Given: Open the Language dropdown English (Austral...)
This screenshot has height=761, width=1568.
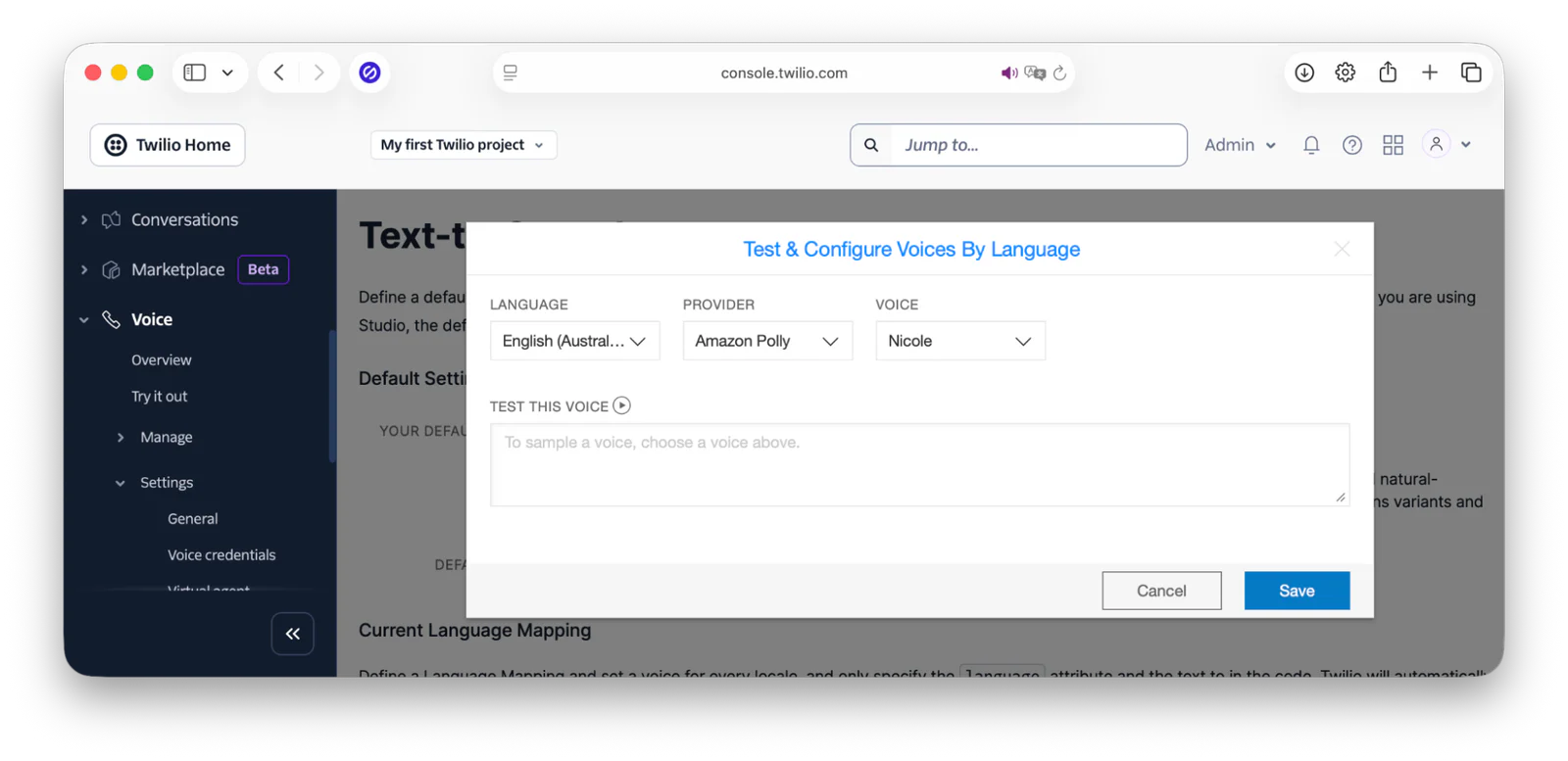Looking at the screenshot, I should 574,341.
